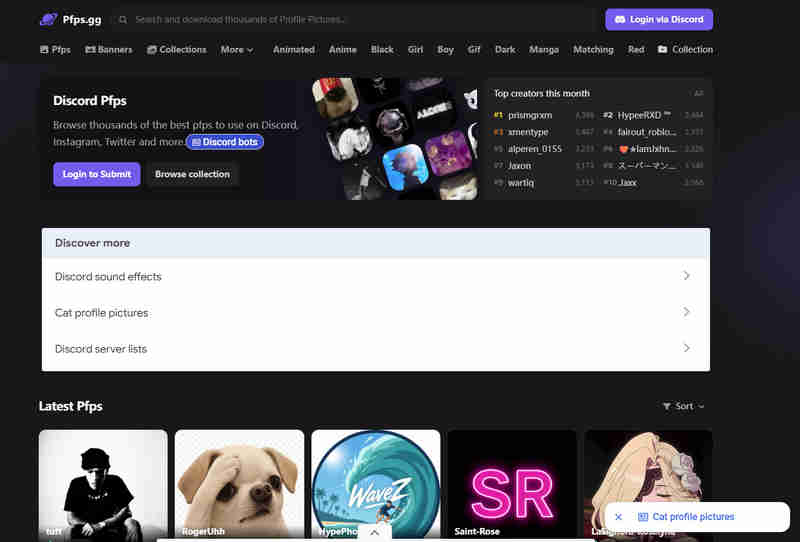The width and height of the screenshot is (800, 542).
Task: Click the Discord bots badge
Action: click(225, 142)
